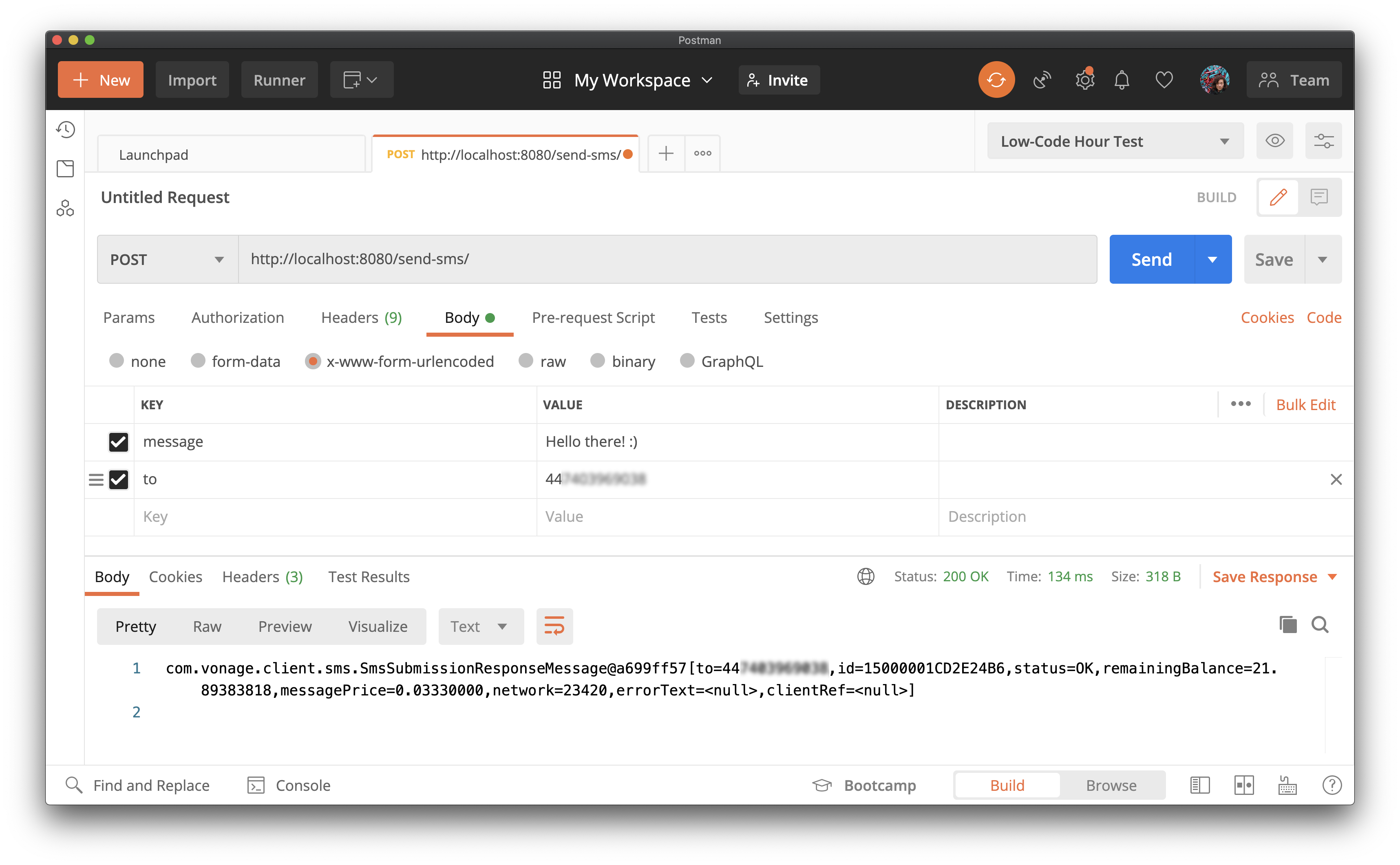
Task: Open the APIs sidebar icon
Action: coord(65,207)
